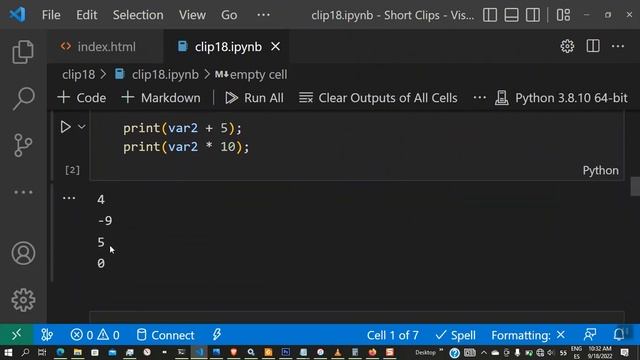Select the Python 3.8.10 64-bit kernel
640x360 pixels.
pos(561,98)
